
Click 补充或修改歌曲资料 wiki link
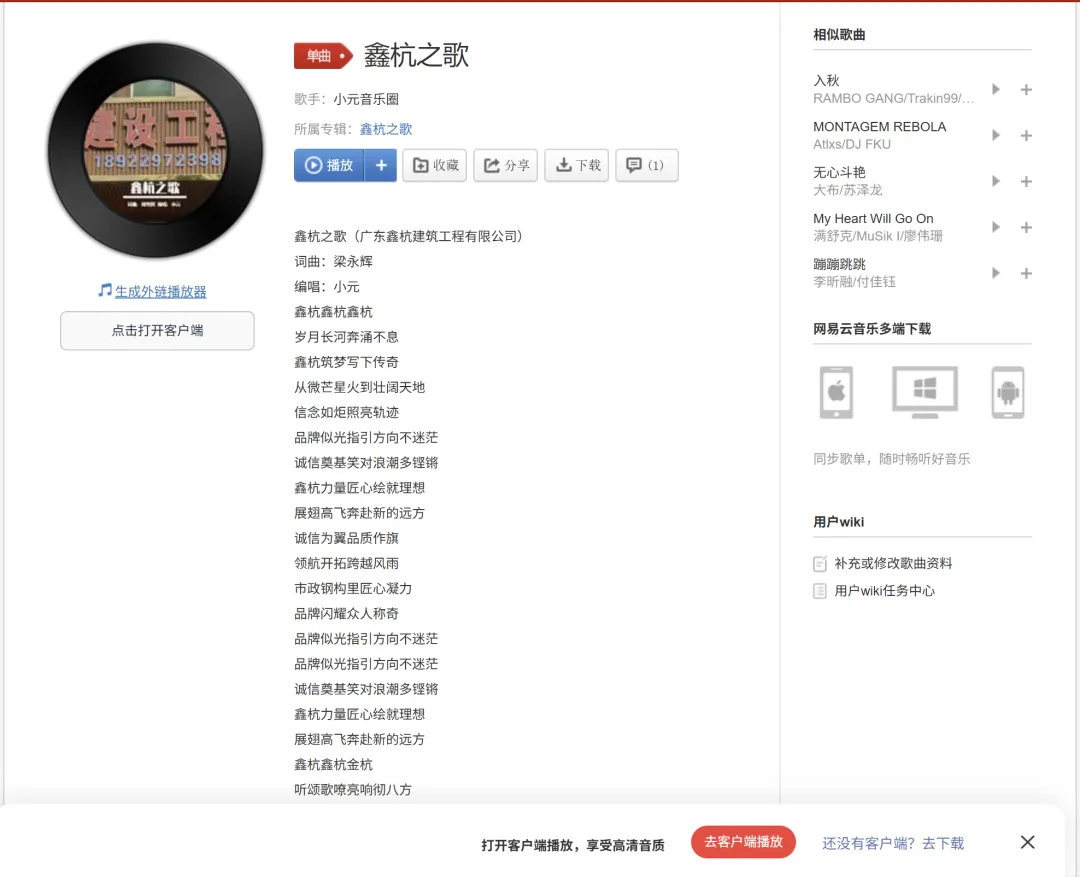click(x=893, y=564)
